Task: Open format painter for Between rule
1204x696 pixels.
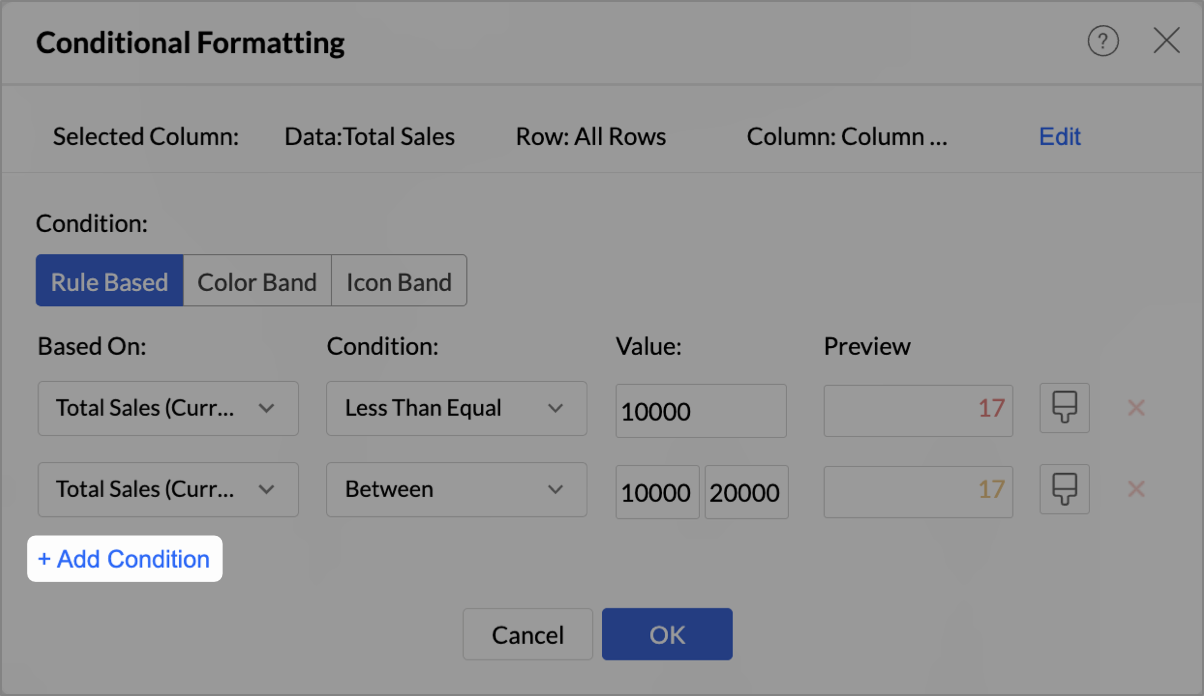Action: point(1064,489)
